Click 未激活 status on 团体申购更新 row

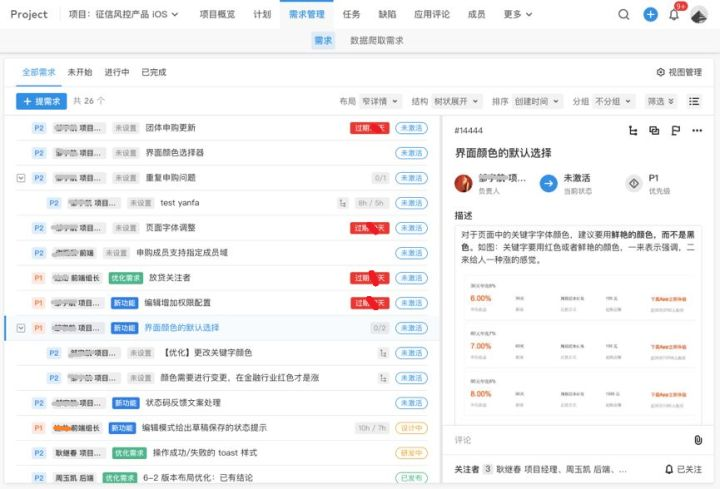tap(411, 128)
